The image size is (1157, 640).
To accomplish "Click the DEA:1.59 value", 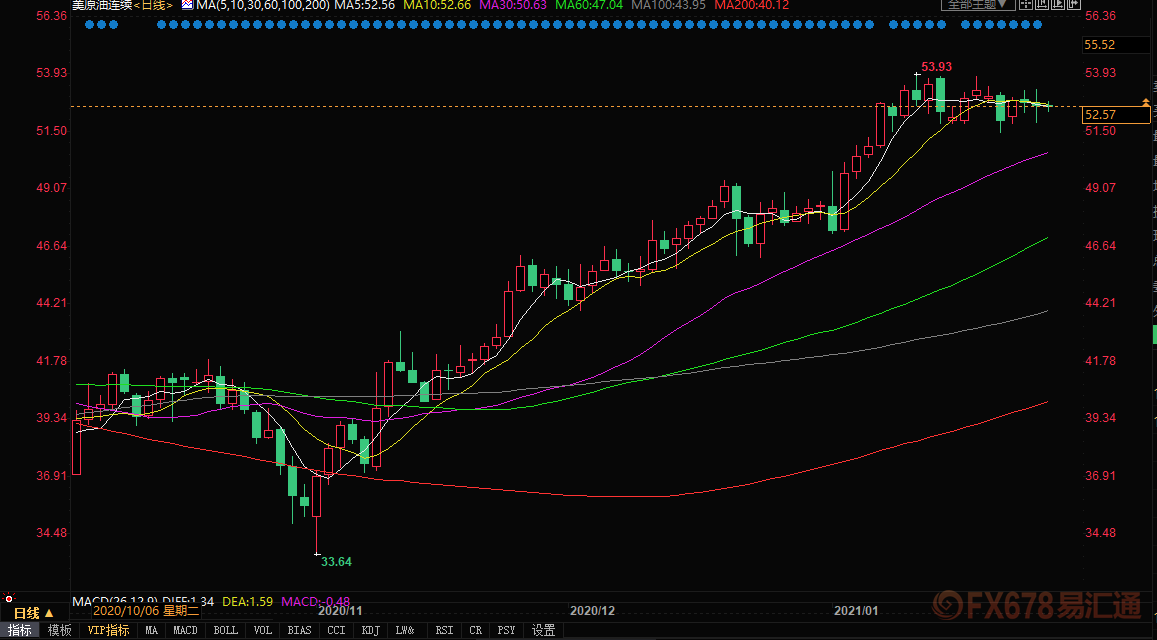I will pyautogui.click(x=247, y=602).
